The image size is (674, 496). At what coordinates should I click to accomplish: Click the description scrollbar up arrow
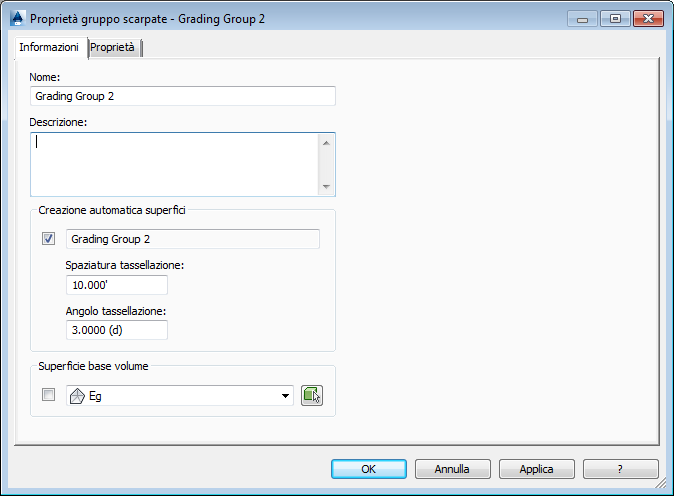326,142
